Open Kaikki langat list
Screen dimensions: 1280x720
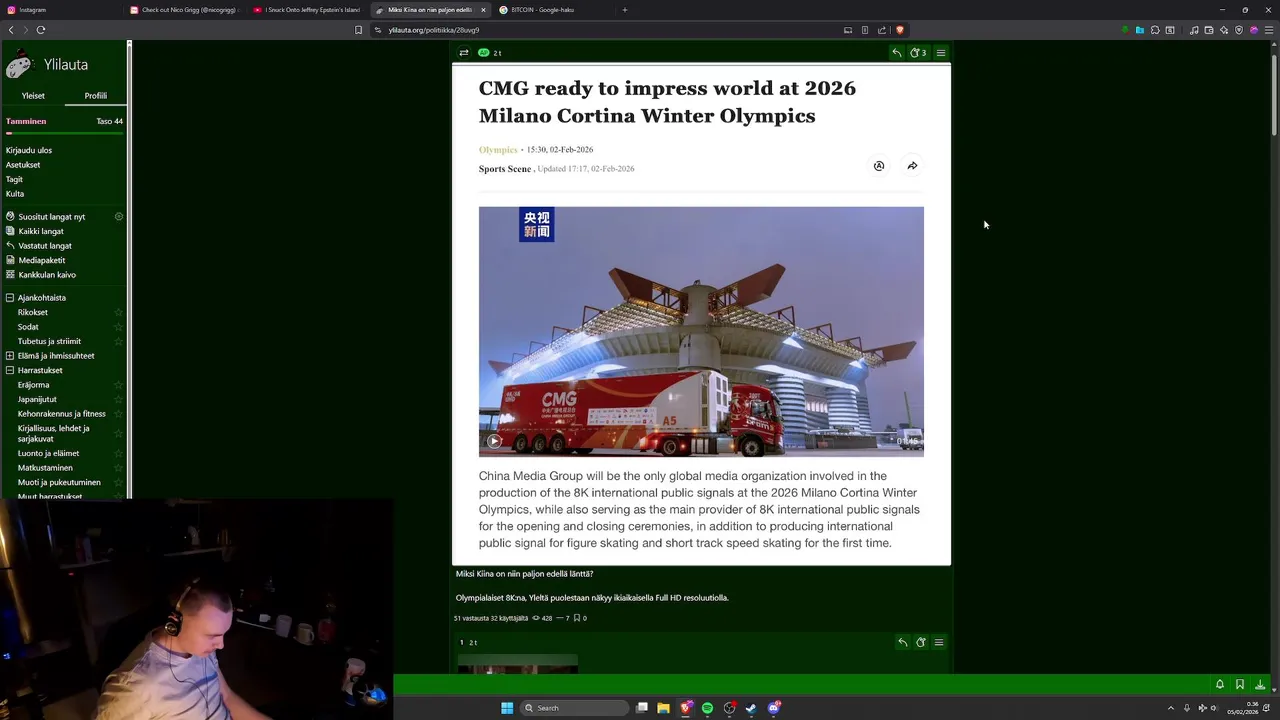[41, 232]
